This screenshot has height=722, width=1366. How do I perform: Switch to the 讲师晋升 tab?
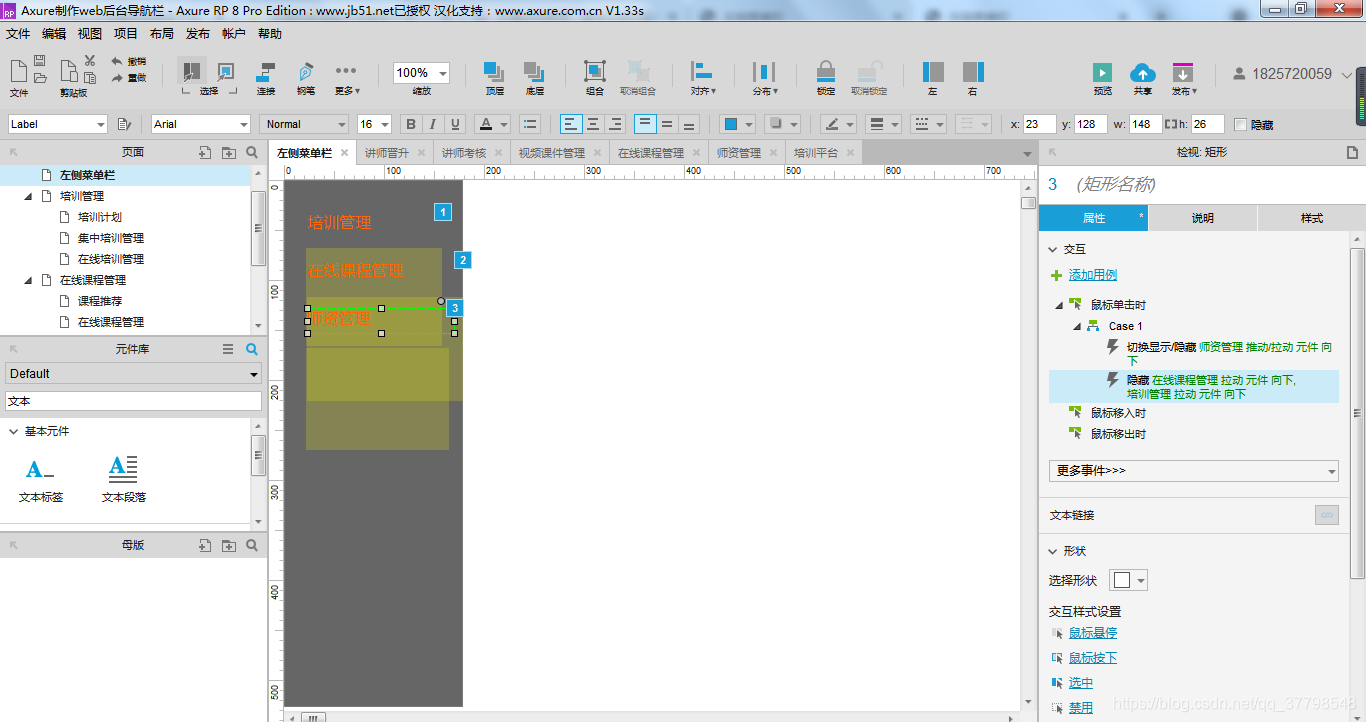(x=386, y=153)
